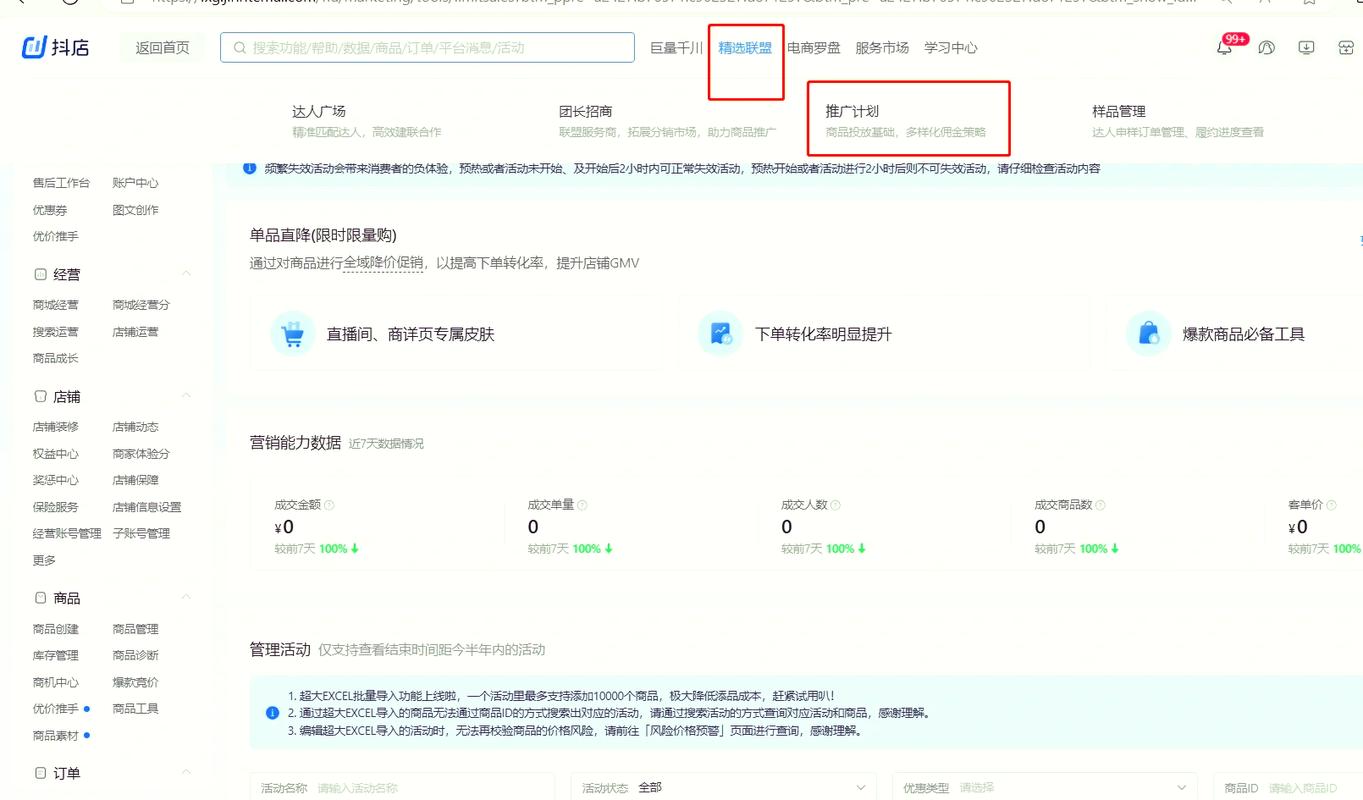1363x800 pixels.
Task: Click the 订单 section icon in sidebar
Action: pos(41,773)
